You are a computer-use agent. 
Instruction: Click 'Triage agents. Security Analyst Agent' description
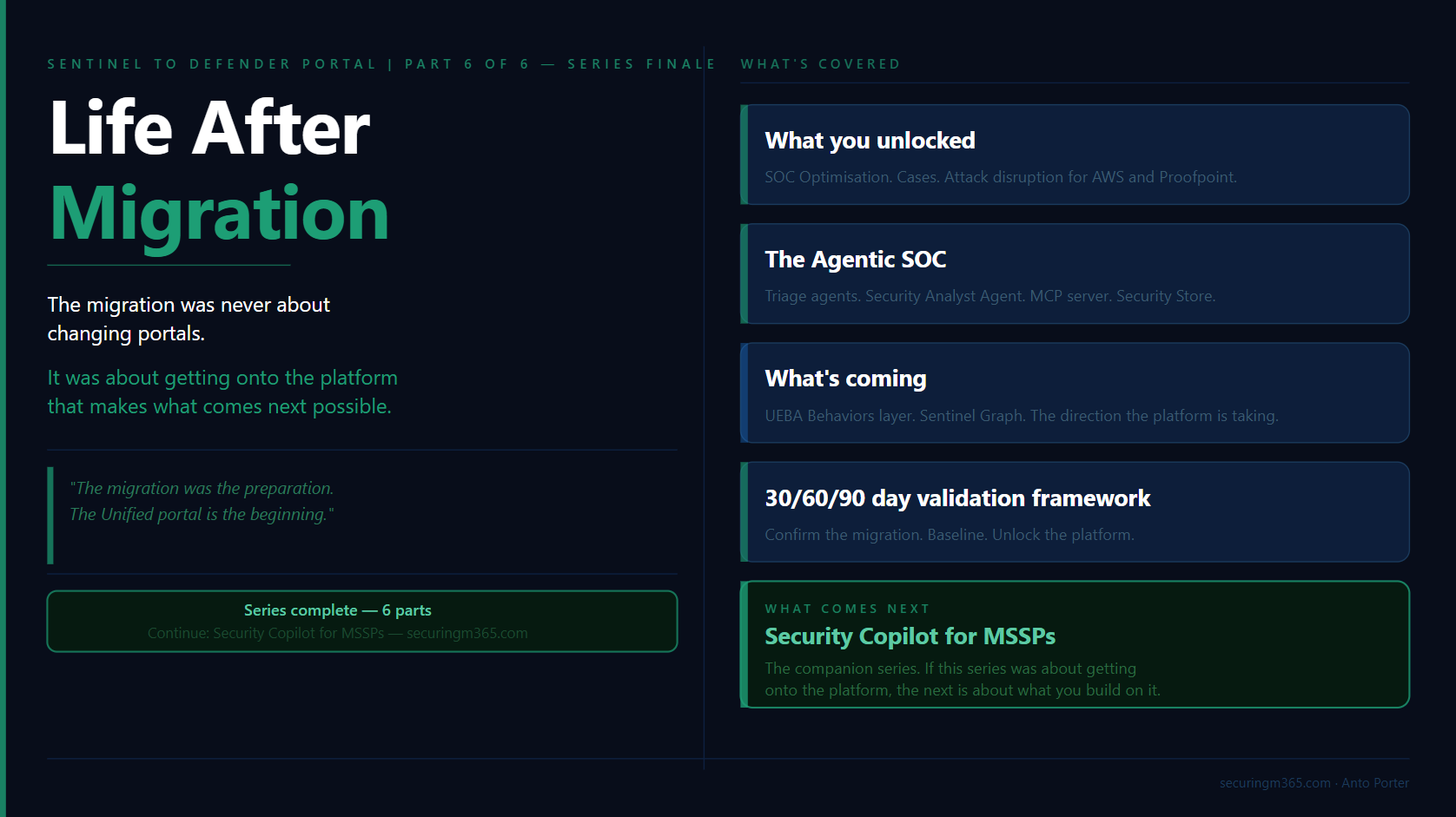coord(989,296)
